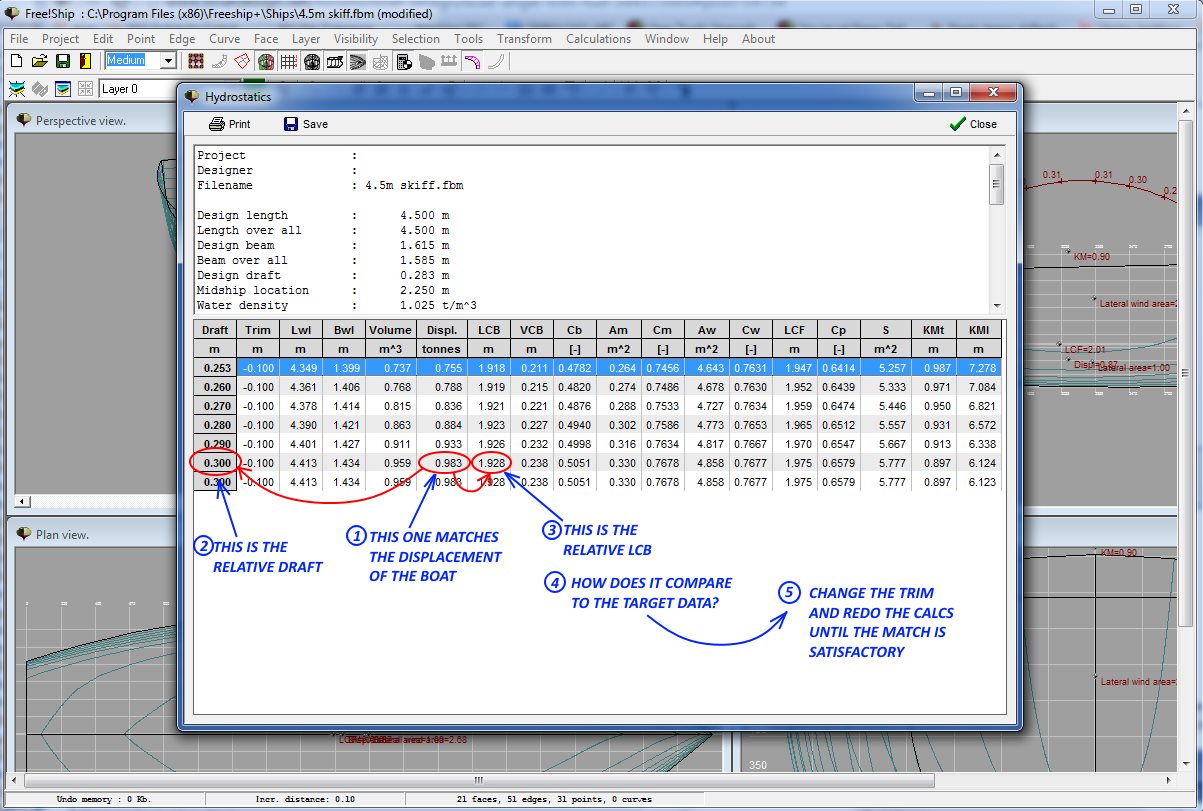
Task: Toggle the red control net display icon
Action: (196, 61)
